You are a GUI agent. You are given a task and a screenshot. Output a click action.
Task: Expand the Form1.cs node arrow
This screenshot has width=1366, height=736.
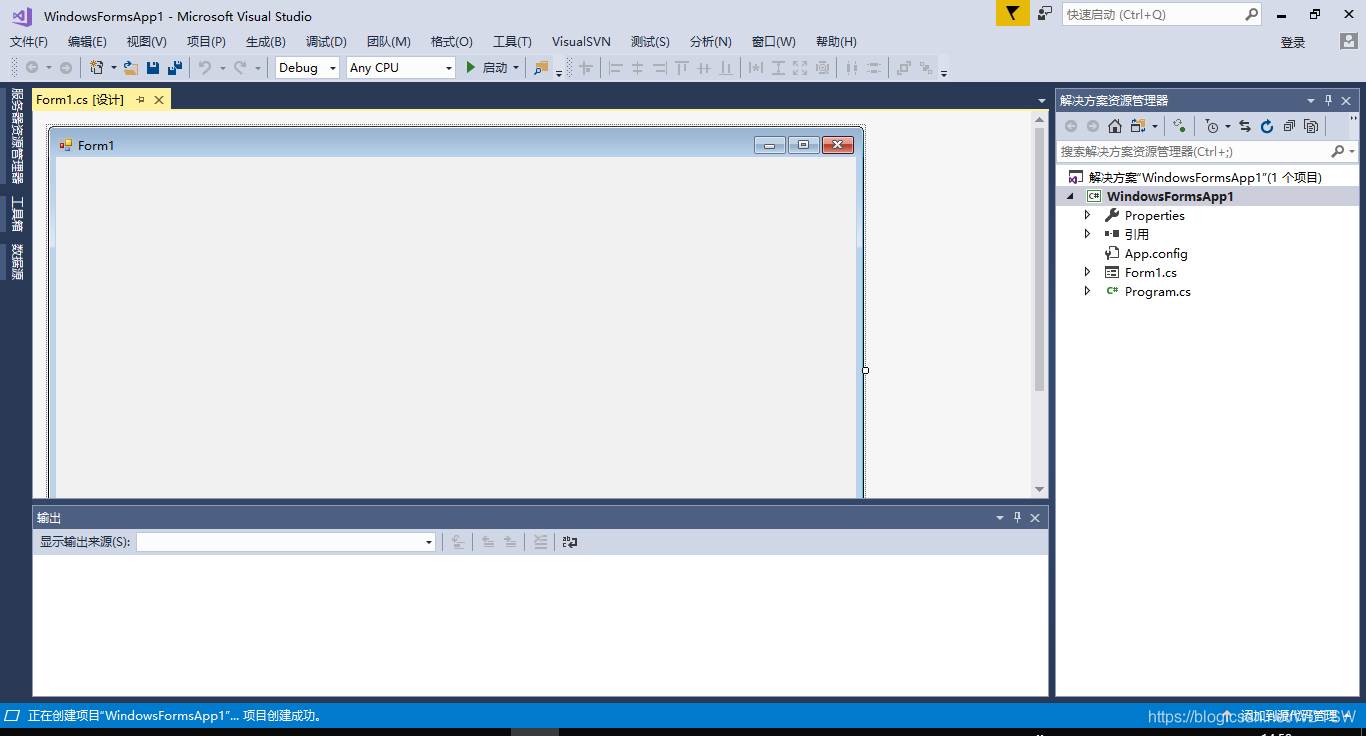pos(1088,272)
